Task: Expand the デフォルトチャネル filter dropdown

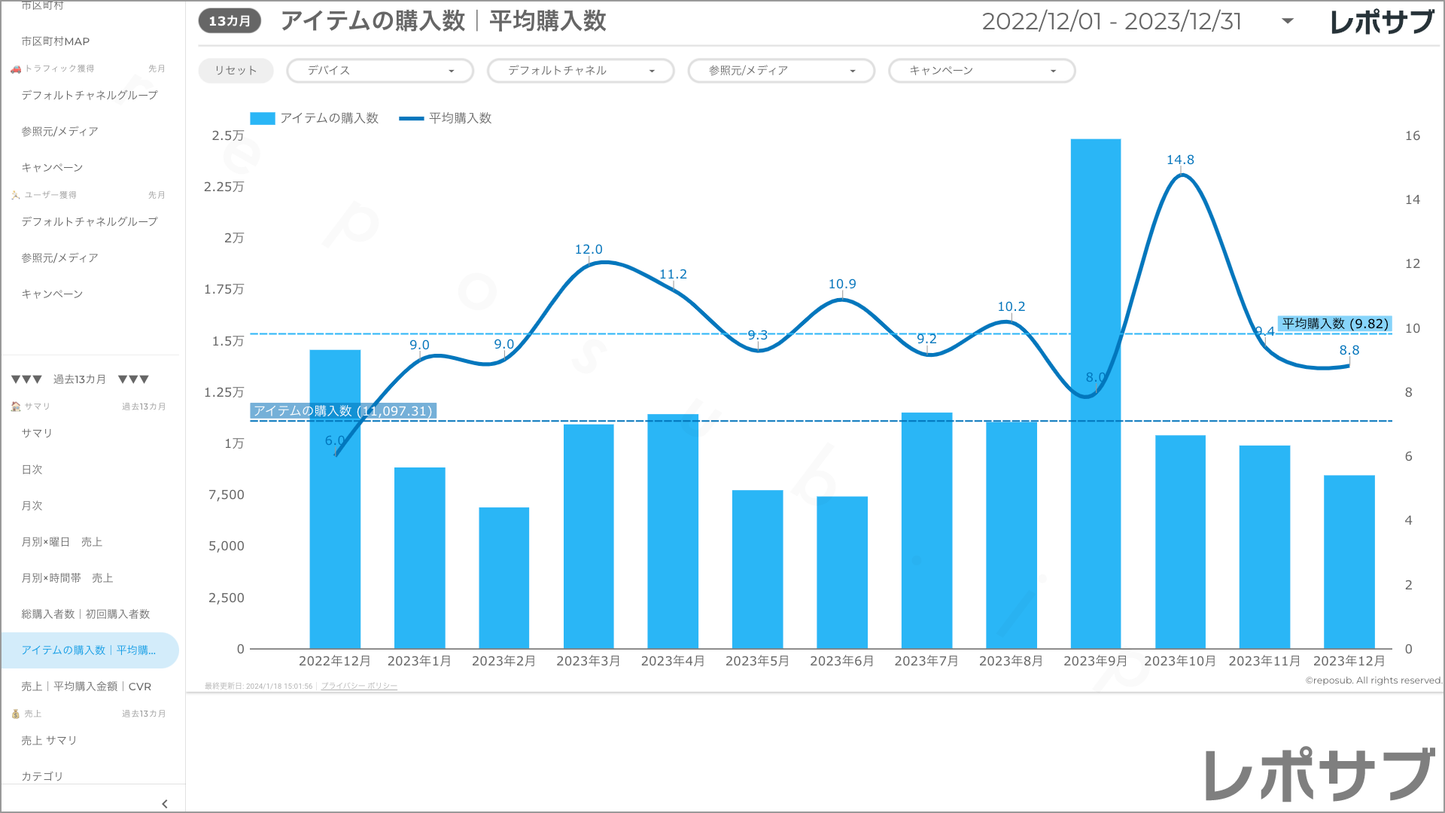Action: (x=580, y=71)
